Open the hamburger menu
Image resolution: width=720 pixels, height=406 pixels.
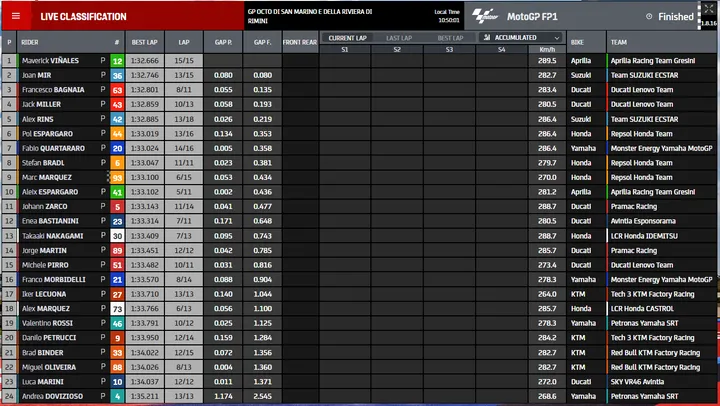coord(16,16)
